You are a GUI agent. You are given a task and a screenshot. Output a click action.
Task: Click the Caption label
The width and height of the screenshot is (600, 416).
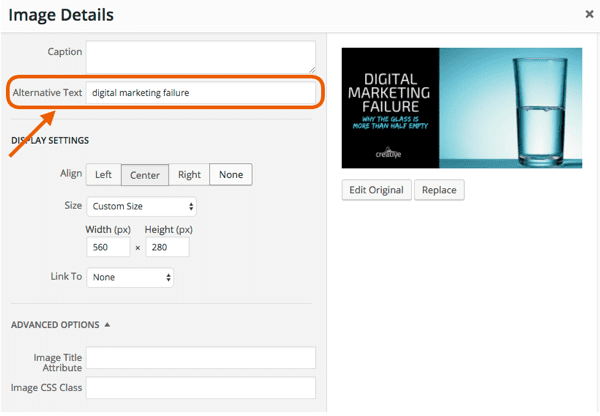pos(65,52)
